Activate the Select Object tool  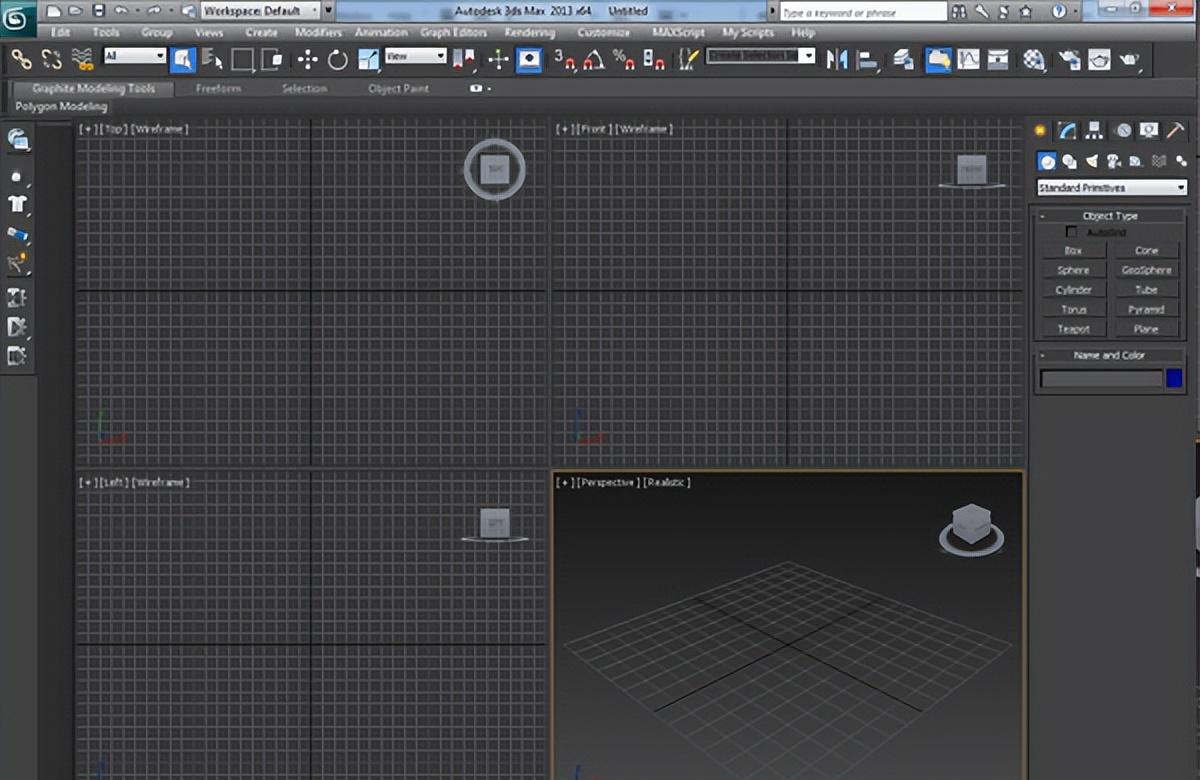click(182, 59)
